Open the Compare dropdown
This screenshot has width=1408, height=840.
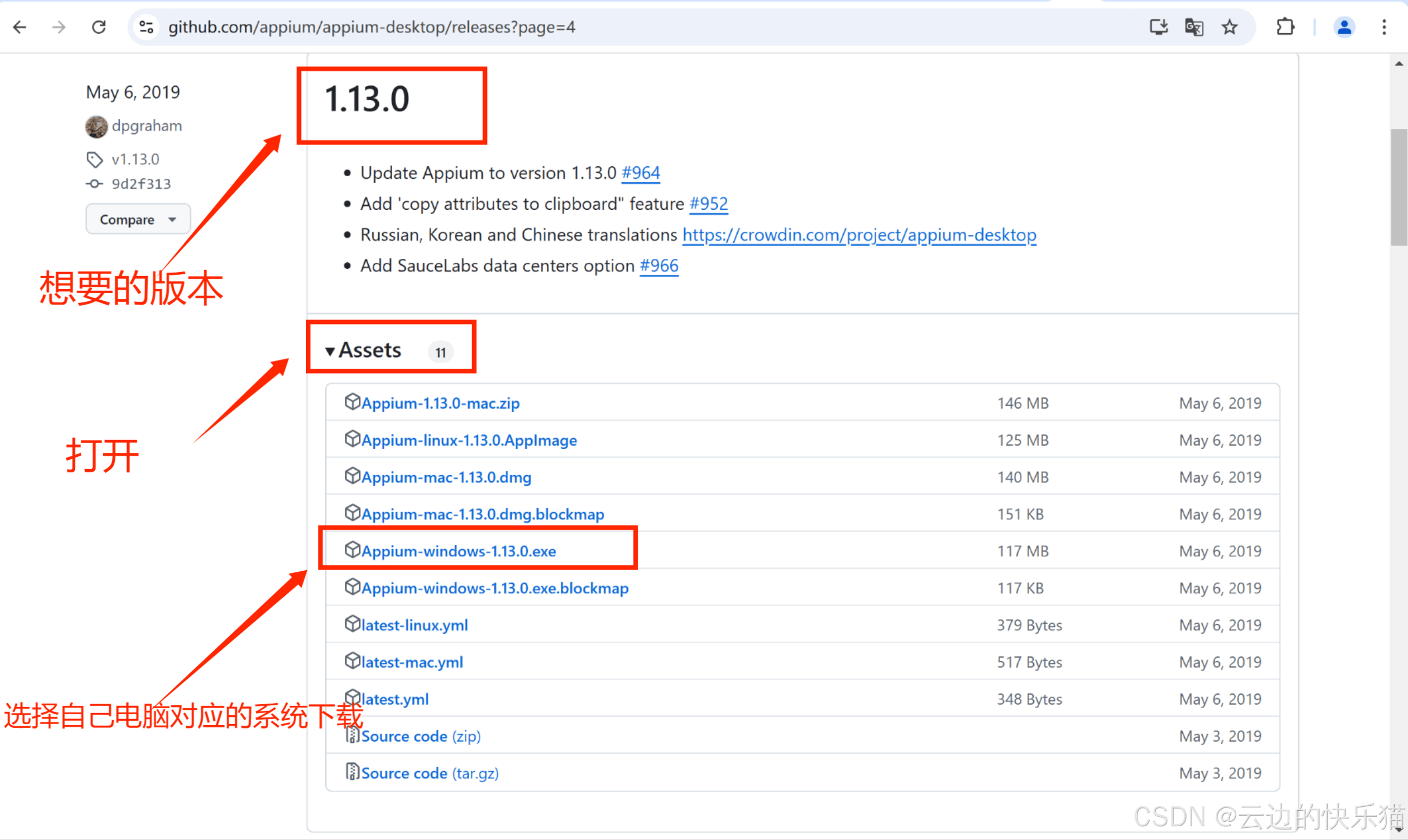pos(138,219)
